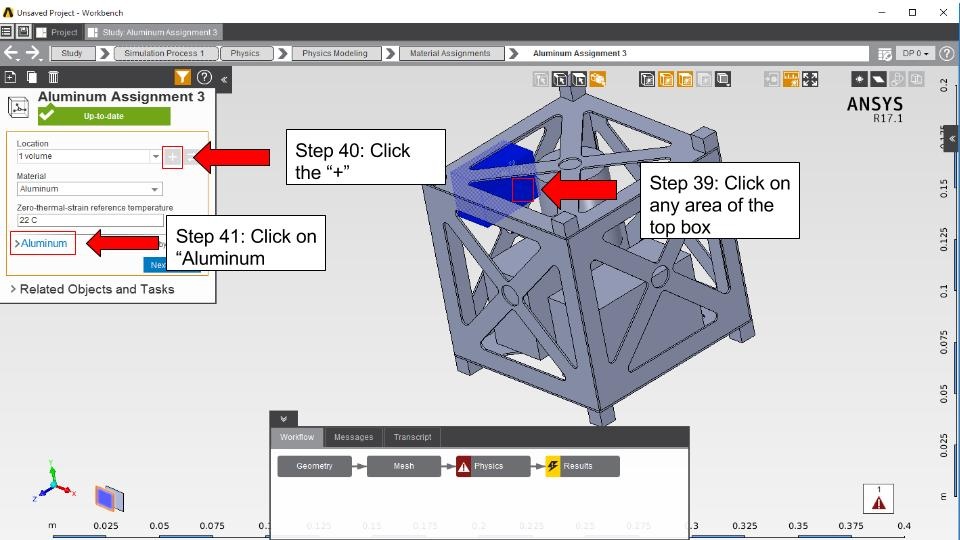The width and height of the screenshot is (960, 540).
Task: Open chevron after Material Assignments breadcrumb
Action: pos(514,53)
